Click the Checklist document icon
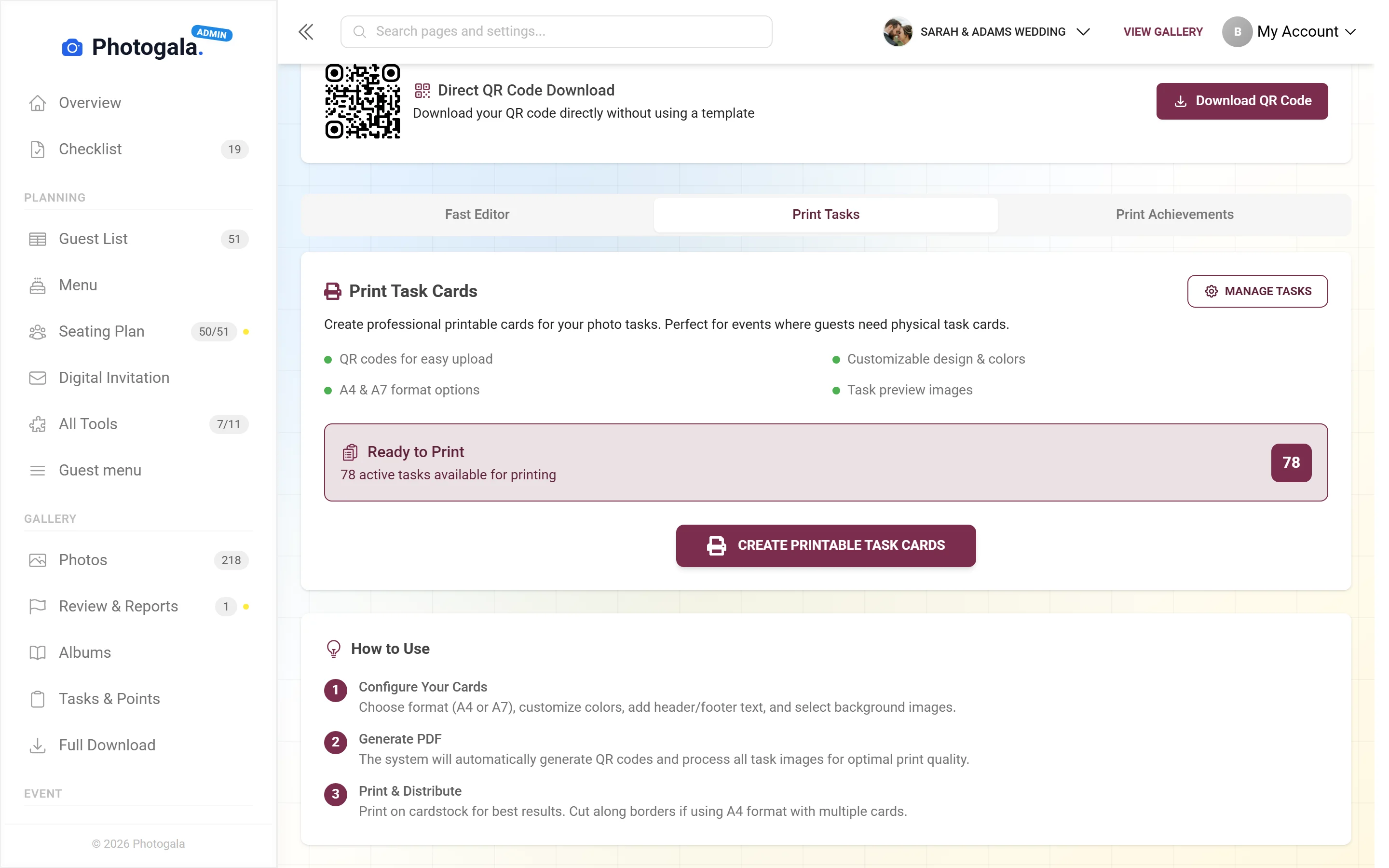1389x868 pixels. [x=37, y=149]
